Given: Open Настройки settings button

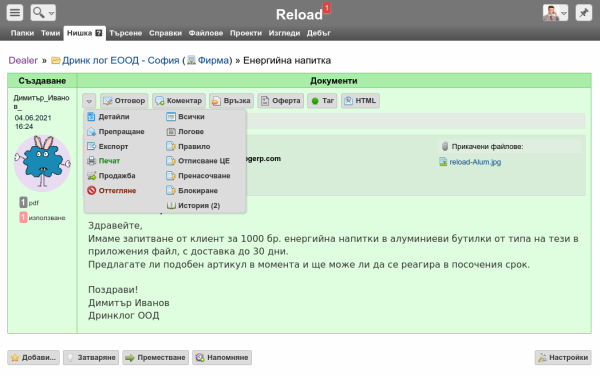Looking at the screenshot, I should (563, 358).
